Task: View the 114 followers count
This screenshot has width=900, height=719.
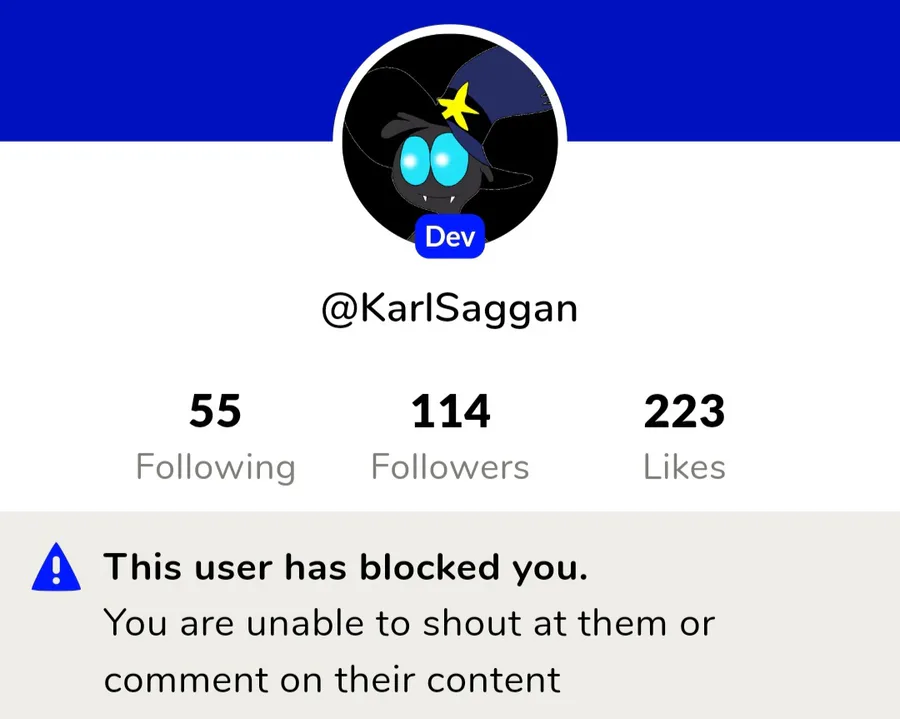Action: click(x=451, y=411)
